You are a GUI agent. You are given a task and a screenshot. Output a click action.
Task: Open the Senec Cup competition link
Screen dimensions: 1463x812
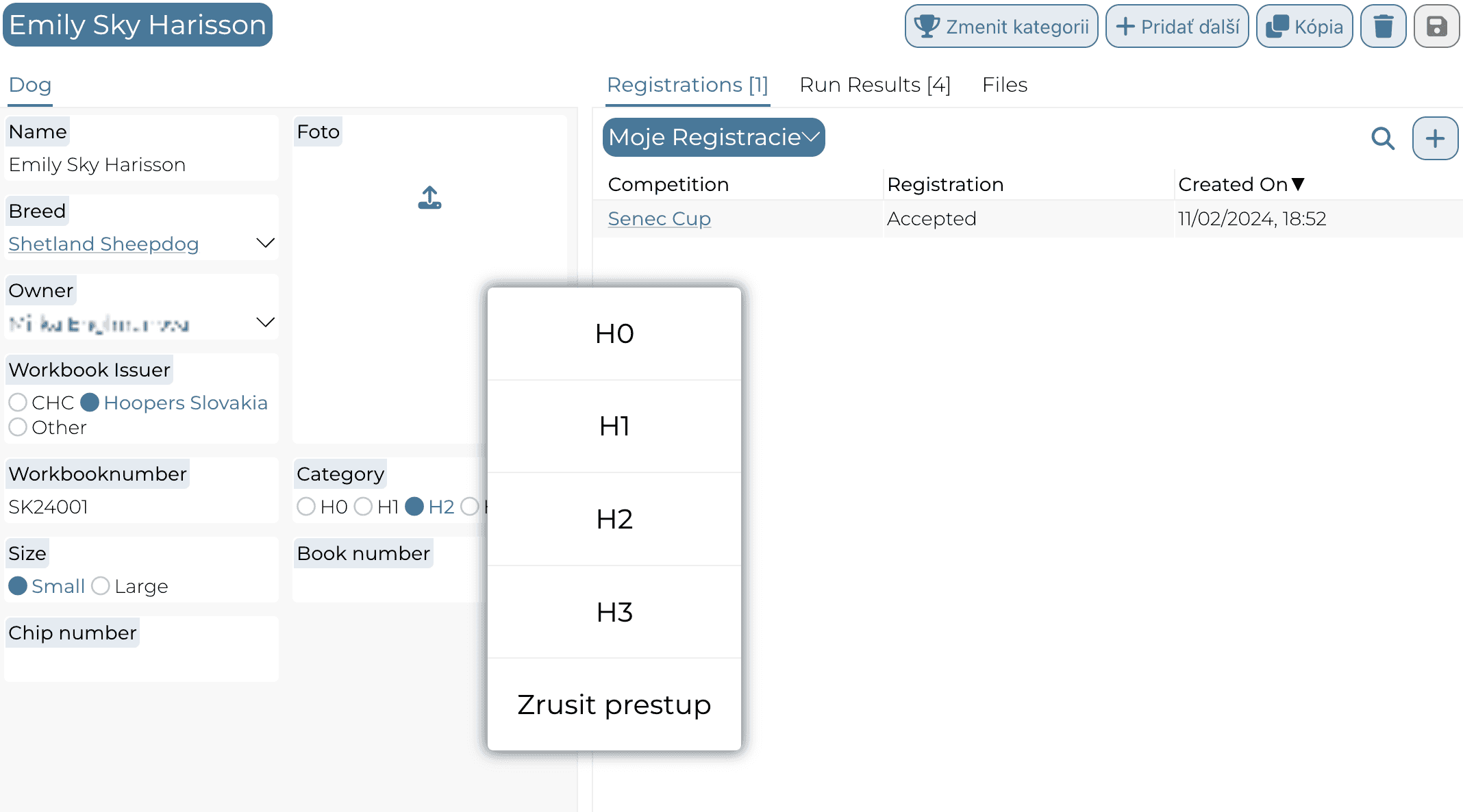[x=659, y=218]
